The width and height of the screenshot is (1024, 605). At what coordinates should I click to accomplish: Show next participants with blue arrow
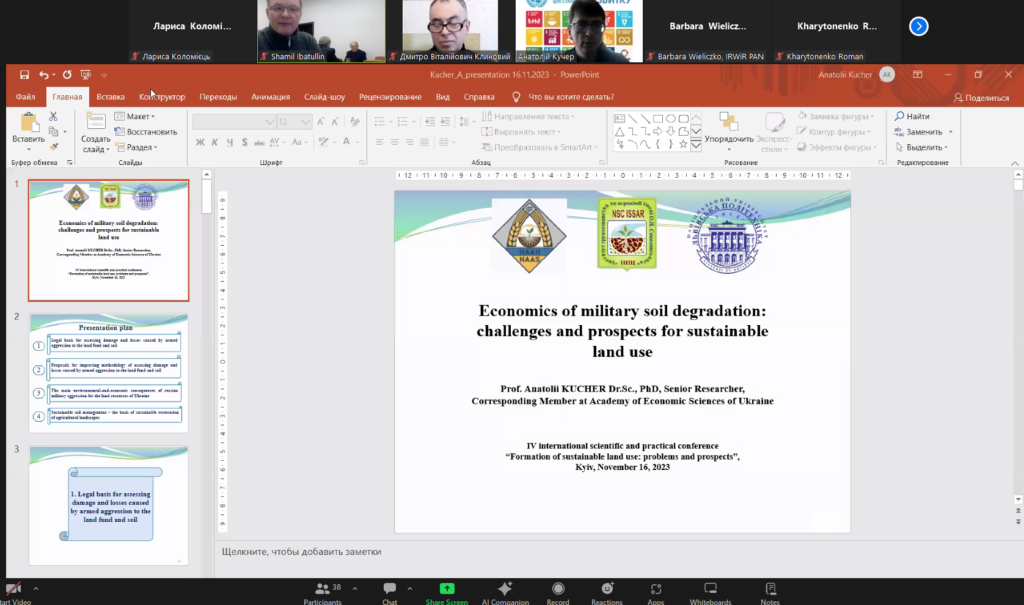coord(918,27)
